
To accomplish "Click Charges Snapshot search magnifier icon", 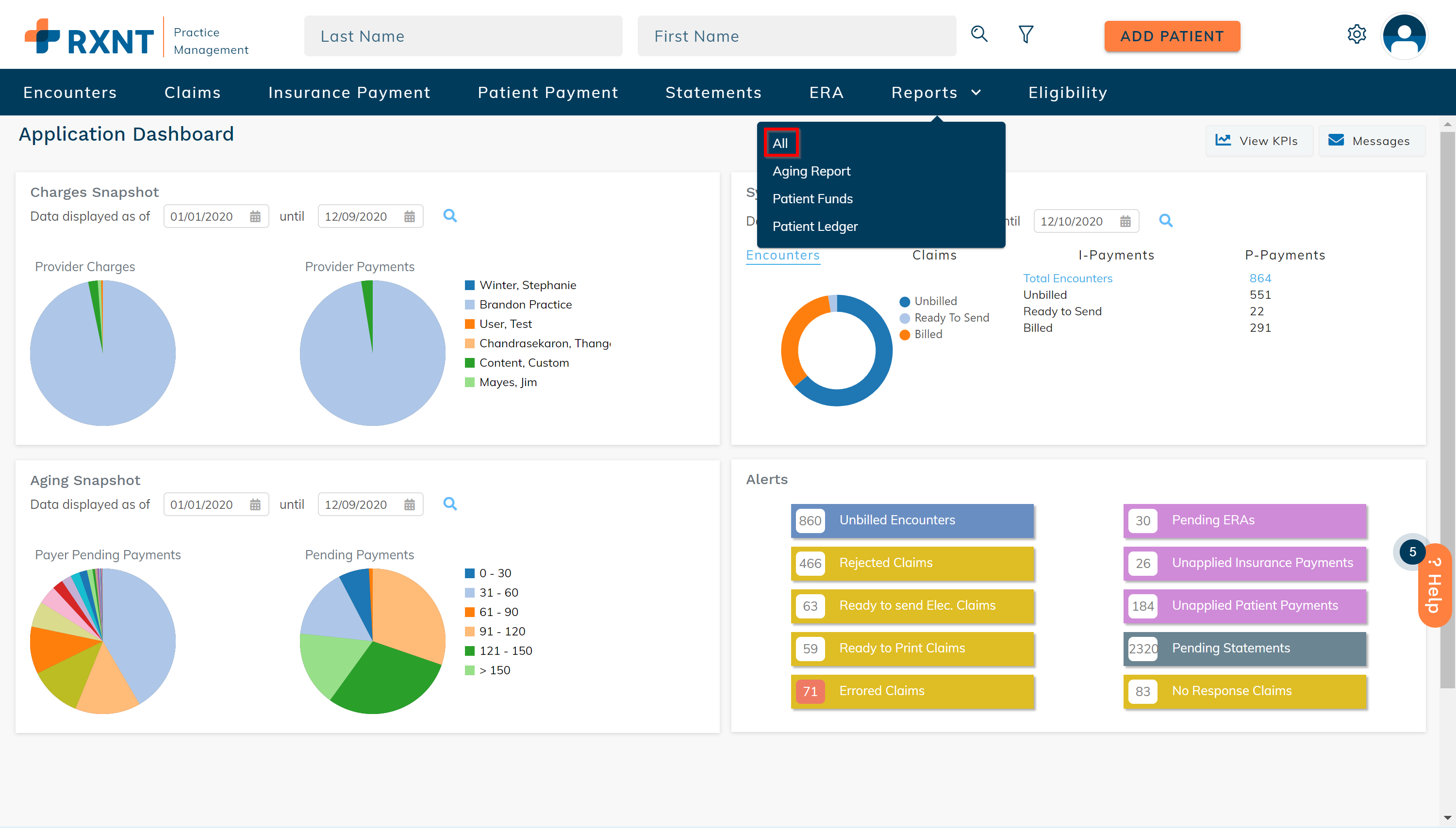I will [449, 216].
